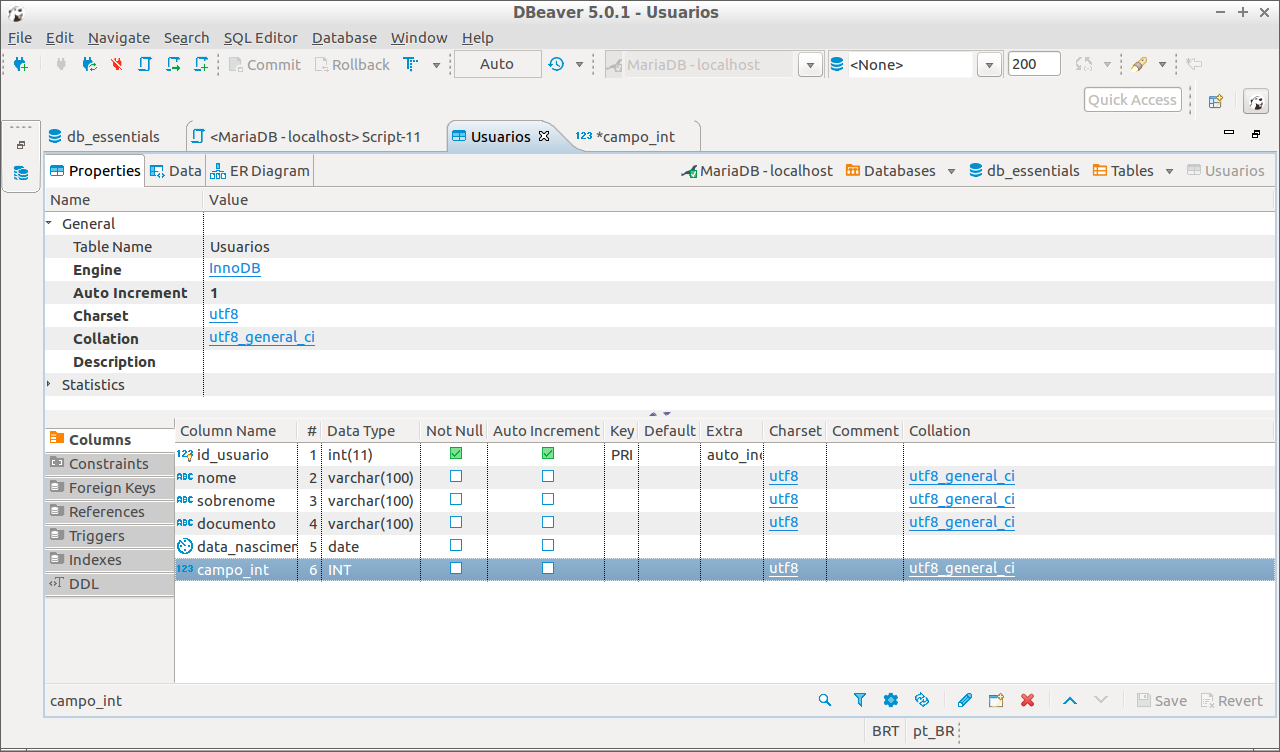Click the restore view icon in left sidebar
Screen dimensions: 1280x752
[x=21, y=145]
